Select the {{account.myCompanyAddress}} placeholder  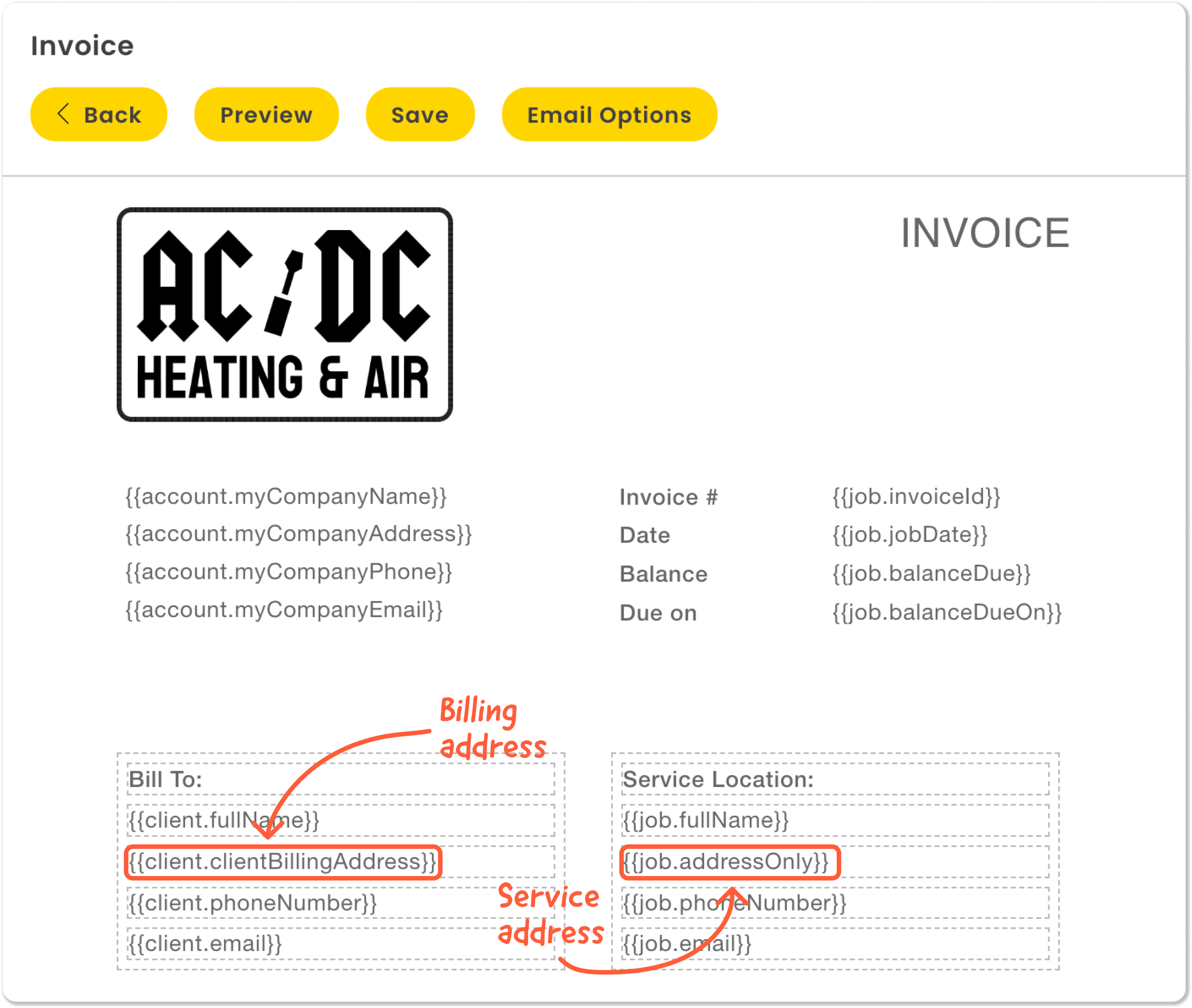tap(298, 534)
